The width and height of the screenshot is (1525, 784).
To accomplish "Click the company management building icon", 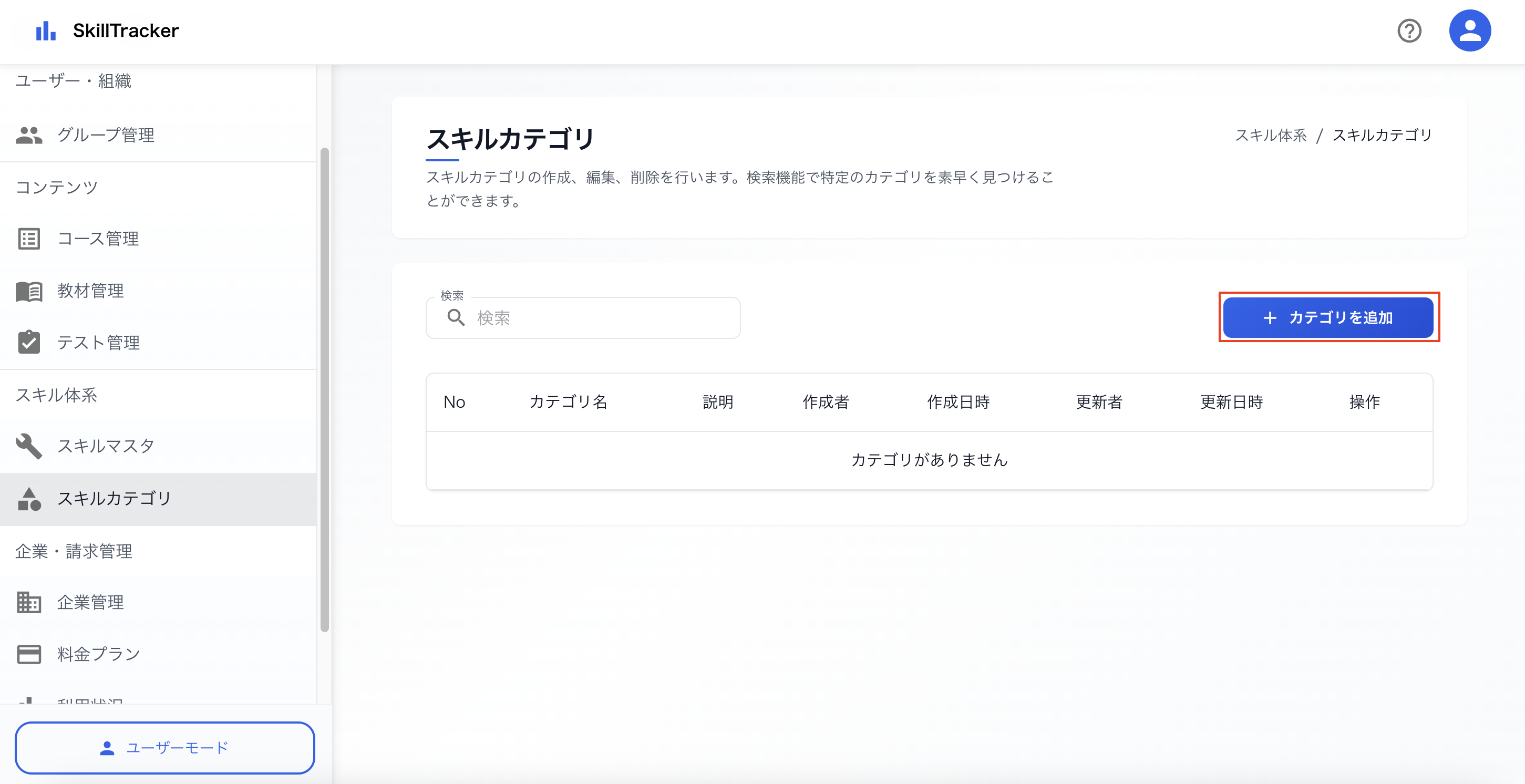I will 29,602.
